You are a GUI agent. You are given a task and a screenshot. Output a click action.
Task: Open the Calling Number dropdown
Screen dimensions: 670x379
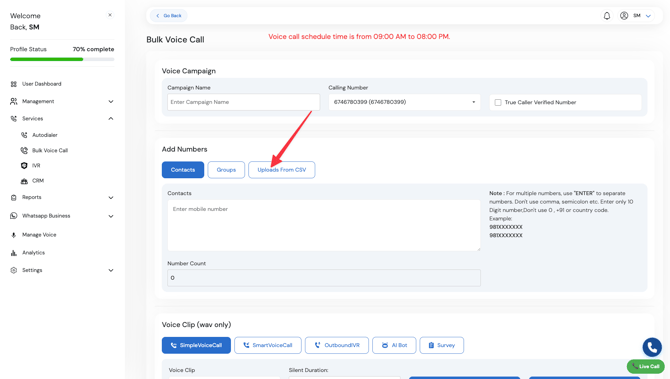pos(404,102)
